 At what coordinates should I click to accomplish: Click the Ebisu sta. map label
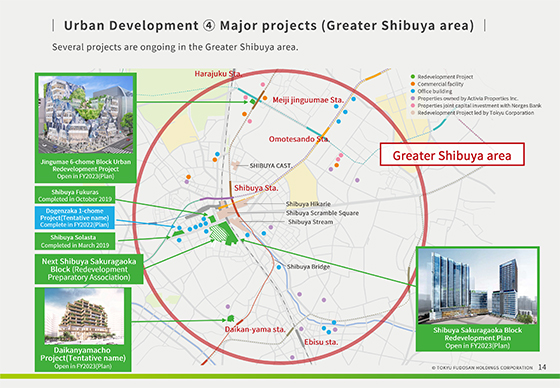pos(321,342)
